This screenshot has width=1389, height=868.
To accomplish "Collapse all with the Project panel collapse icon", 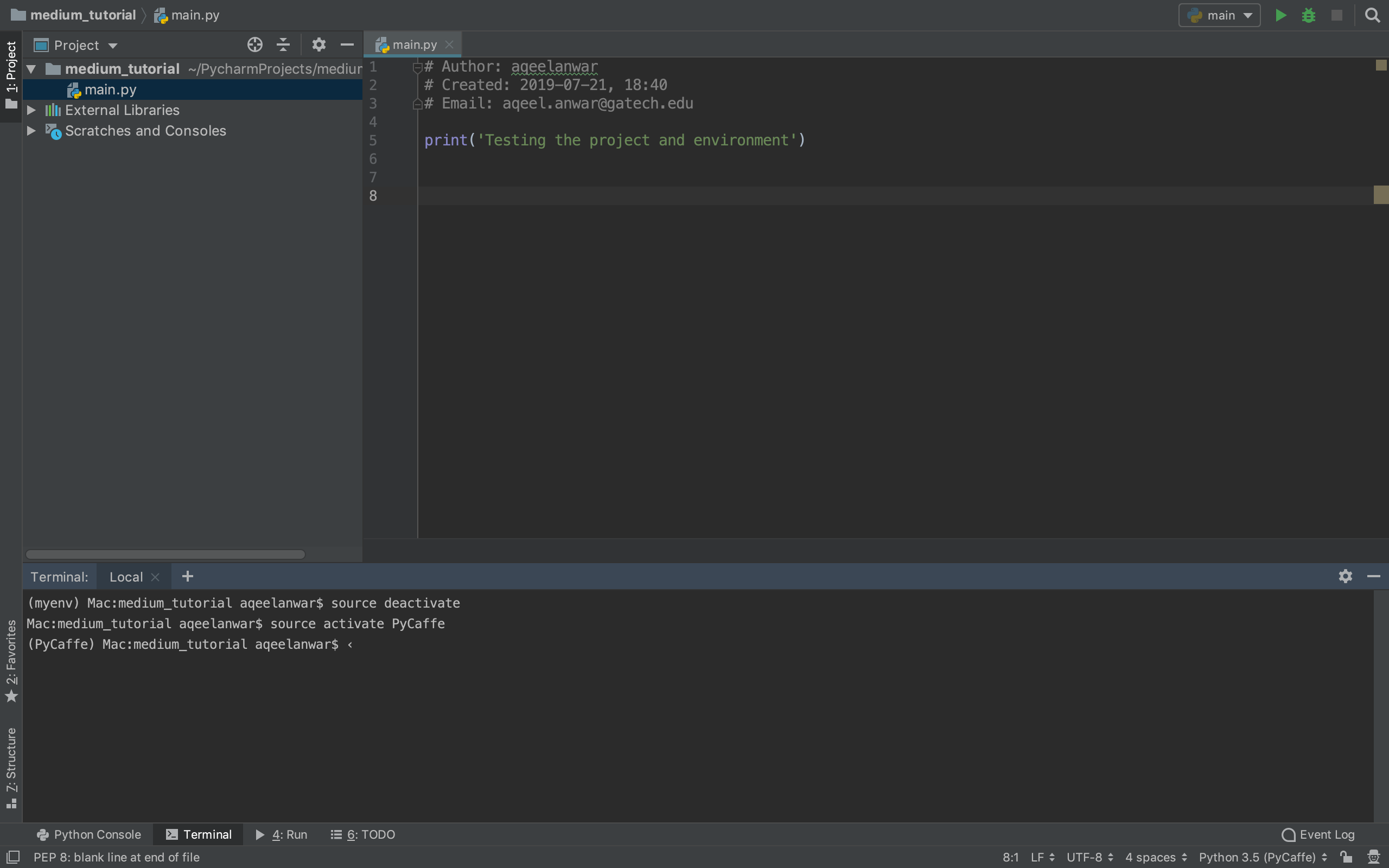I will pyautogui.click(x=283, y=45).
